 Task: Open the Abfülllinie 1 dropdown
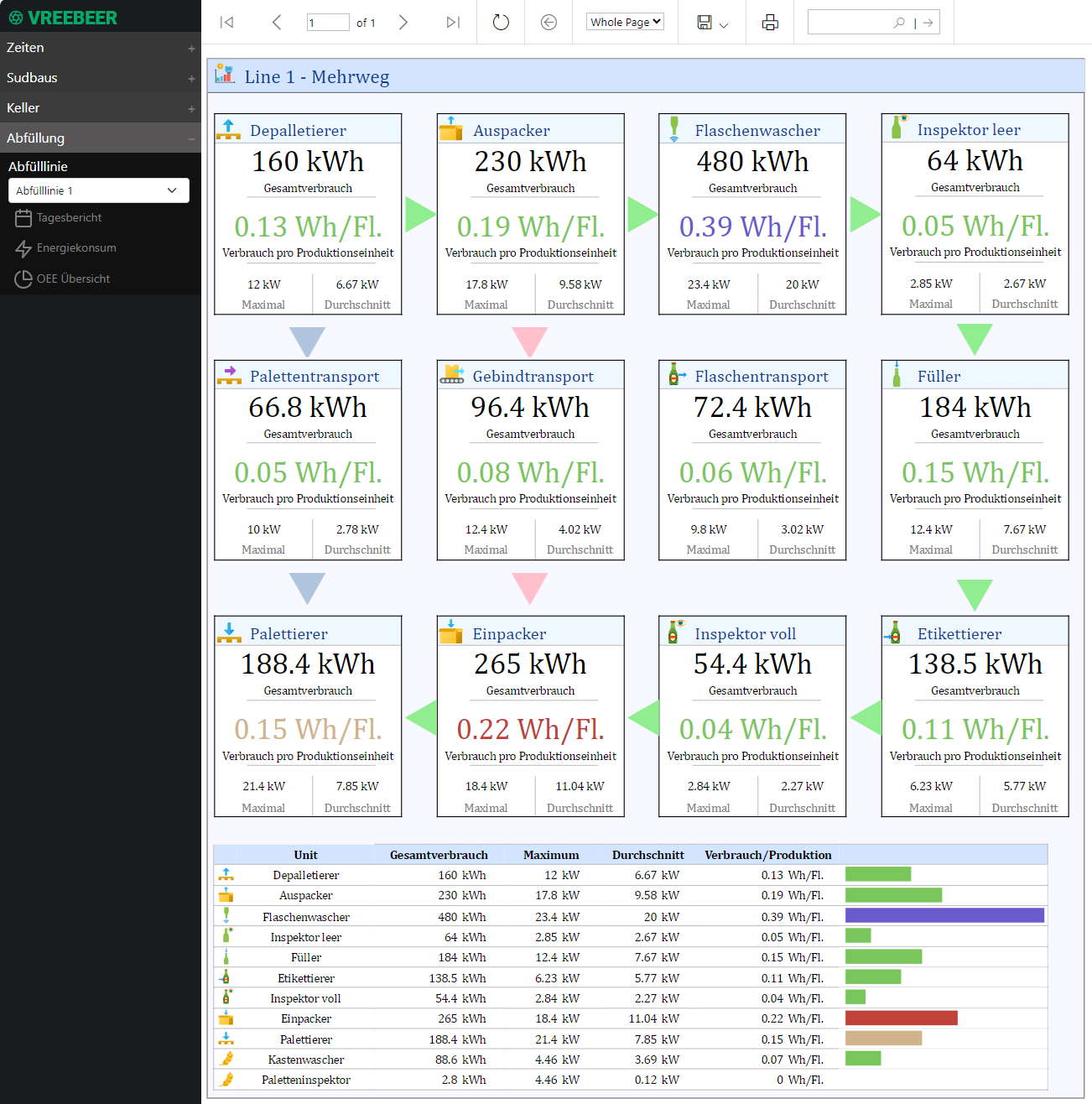[x=99, y=190]
